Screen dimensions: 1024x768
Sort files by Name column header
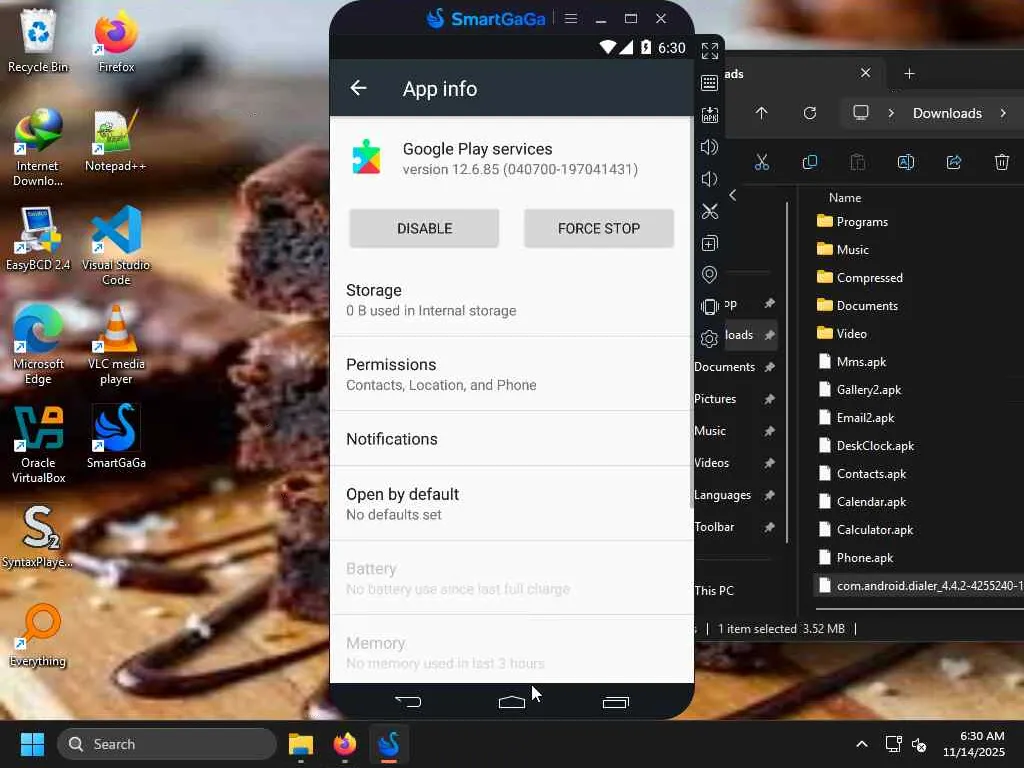point(845,197)
